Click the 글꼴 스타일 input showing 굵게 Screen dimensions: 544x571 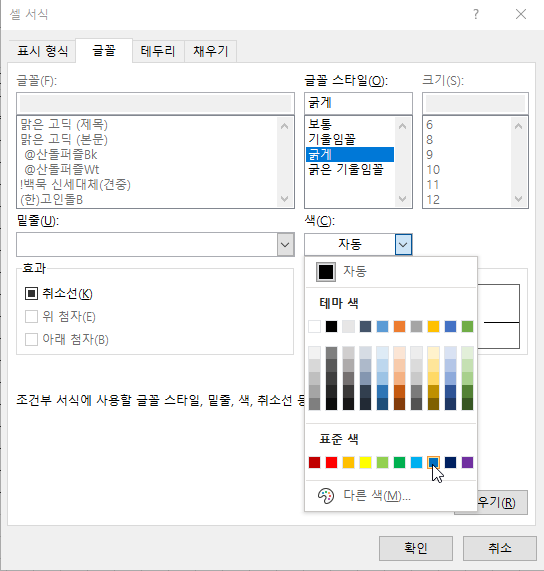point(358,103)
